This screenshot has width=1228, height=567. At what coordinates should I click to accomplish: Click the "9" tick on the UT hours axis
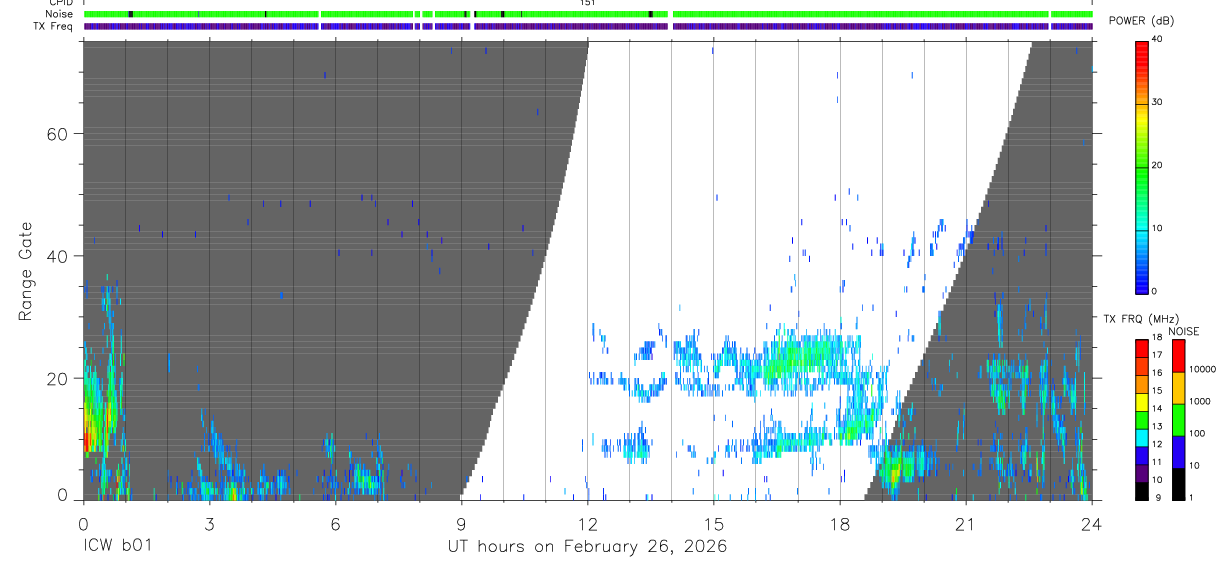point(461,523)
